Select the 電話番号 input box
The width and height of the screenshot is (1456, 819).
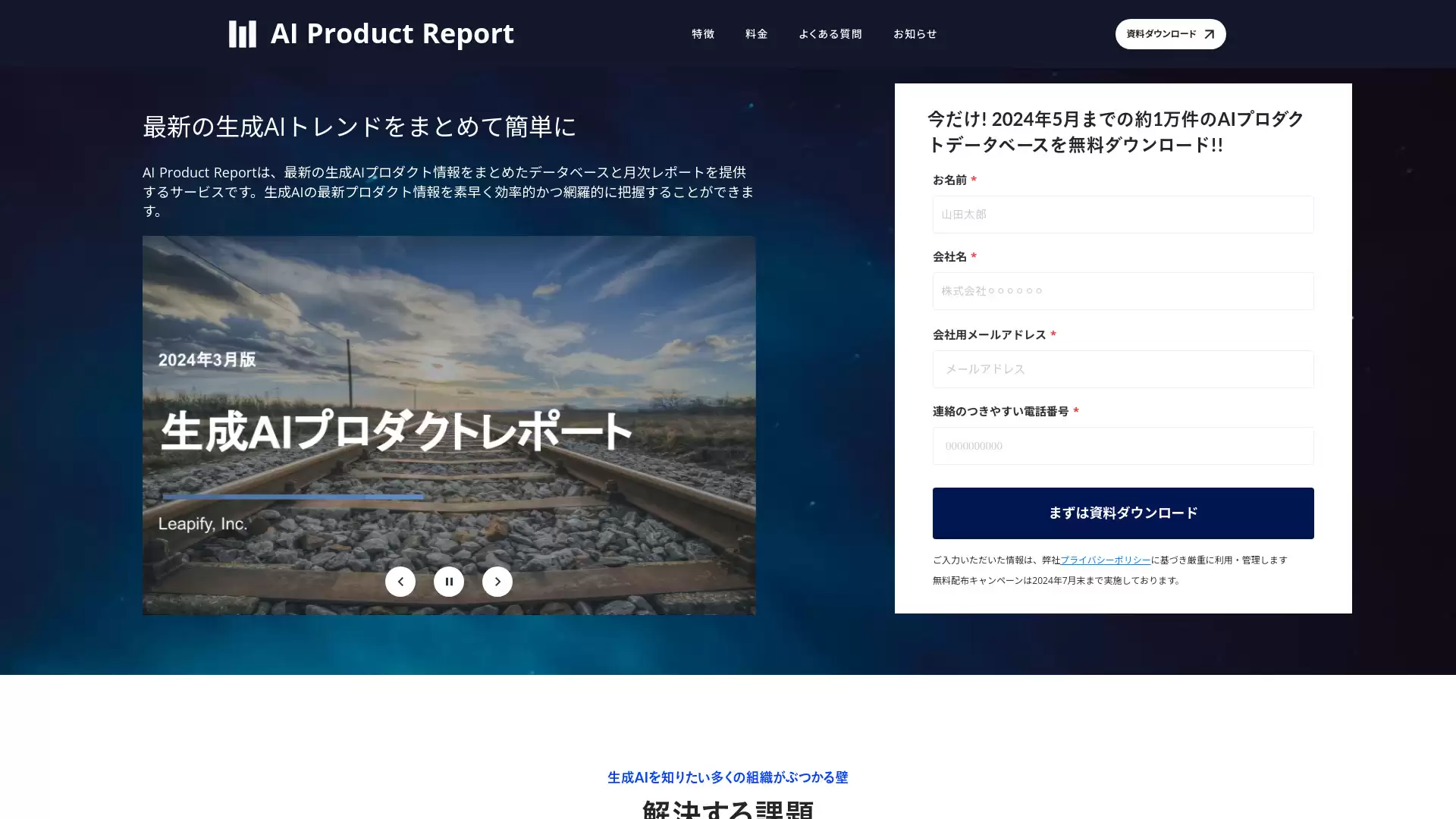1122,446
